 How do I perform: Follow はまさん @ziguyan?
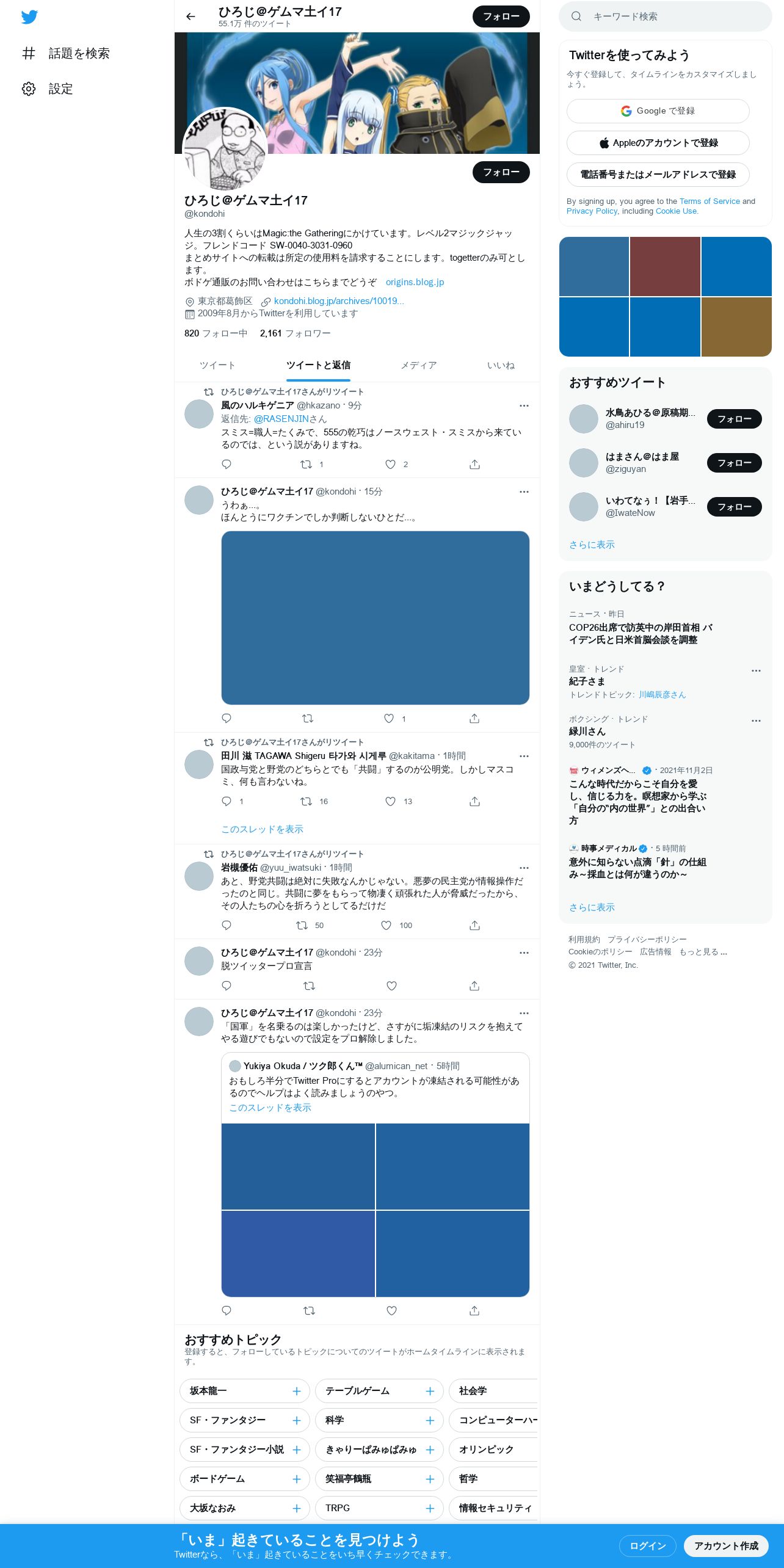tap(734, 463)
